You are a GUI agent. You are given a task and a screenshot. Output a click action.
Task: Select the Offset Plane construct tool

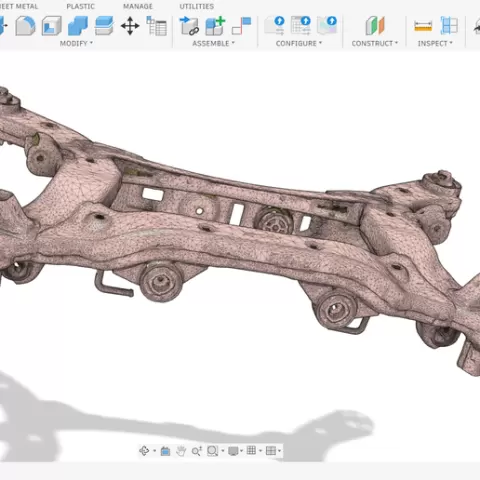375,26
